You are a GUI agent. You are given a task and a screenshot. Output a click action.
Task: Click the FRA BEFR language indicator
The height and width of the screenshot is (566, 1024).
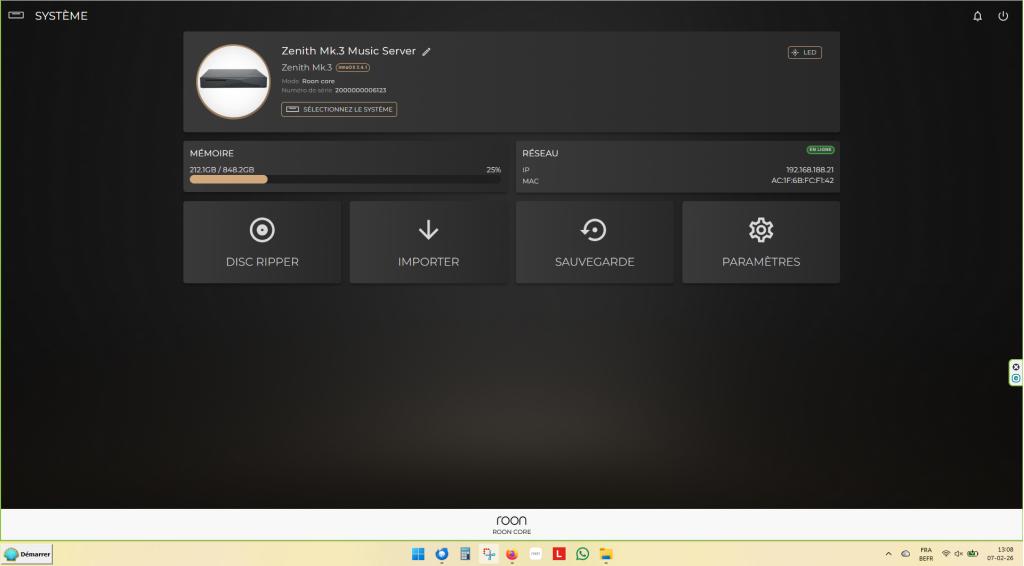pyautogui.click(x=926, y=554)
